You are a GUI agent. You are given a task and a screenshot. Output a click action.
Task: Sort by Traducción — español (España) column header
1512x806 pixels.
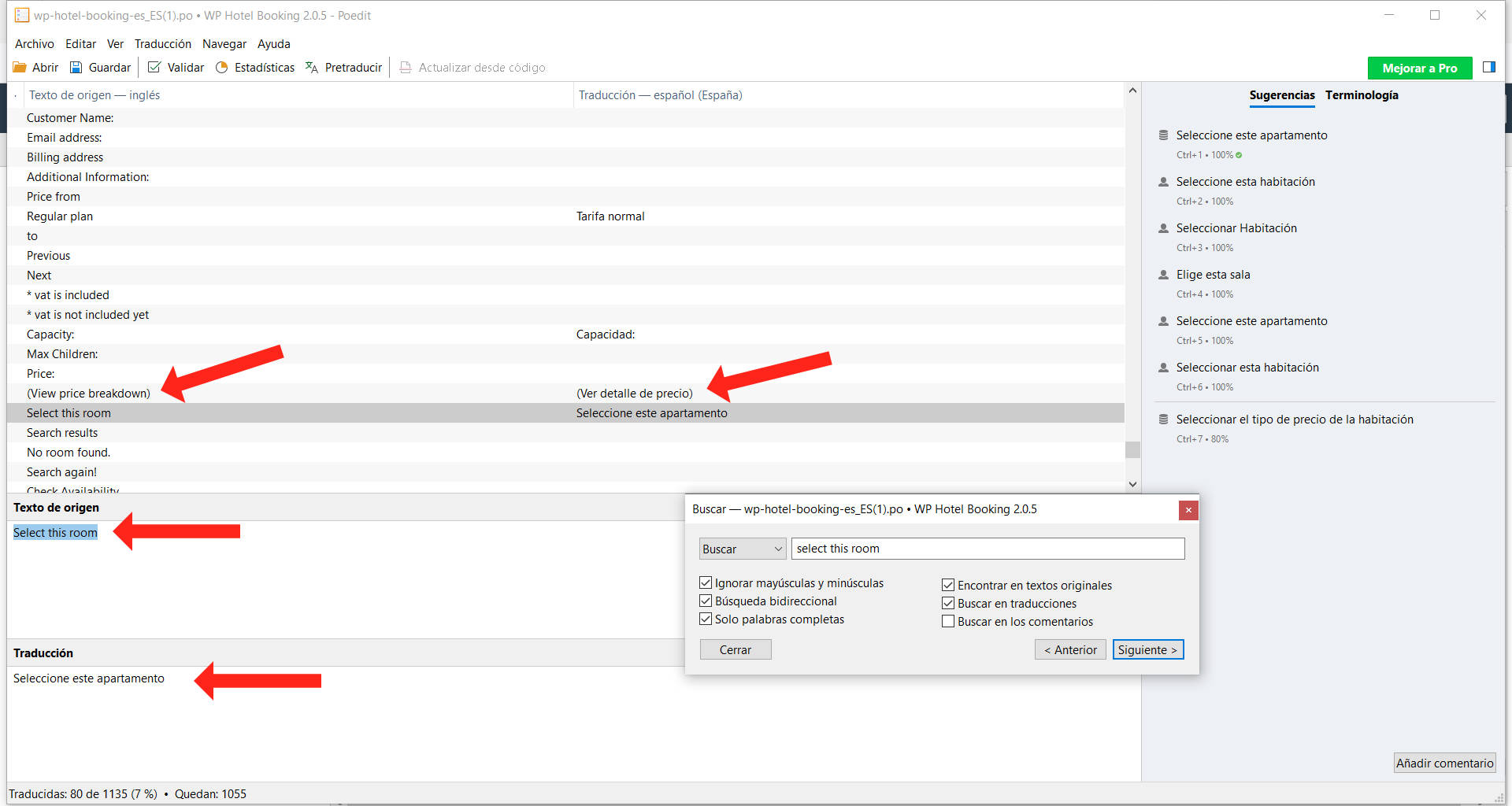849,95
